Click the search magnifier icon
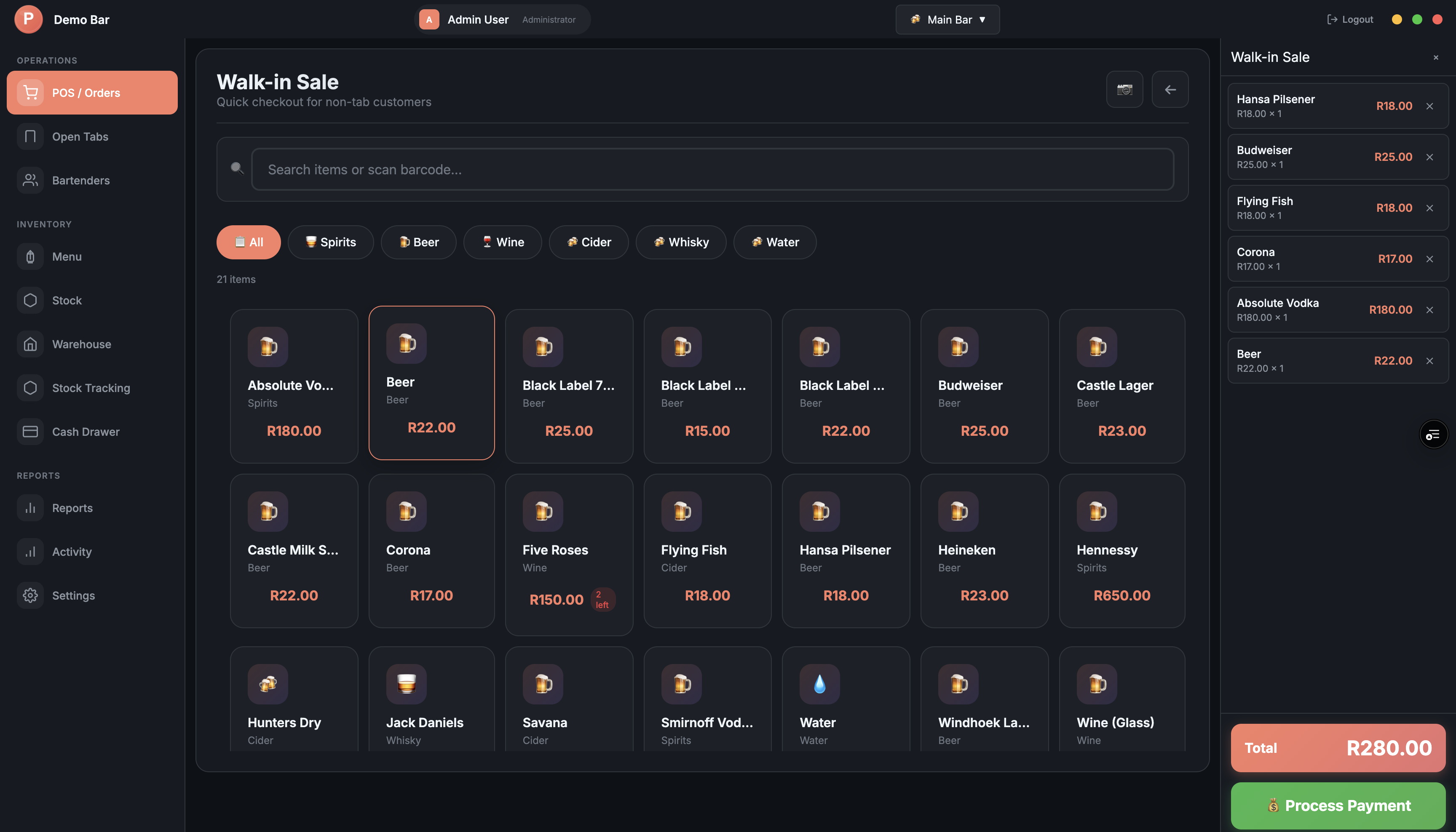Image resolution: width=1456 pixels, height=832 pixels. pos(237,168)
